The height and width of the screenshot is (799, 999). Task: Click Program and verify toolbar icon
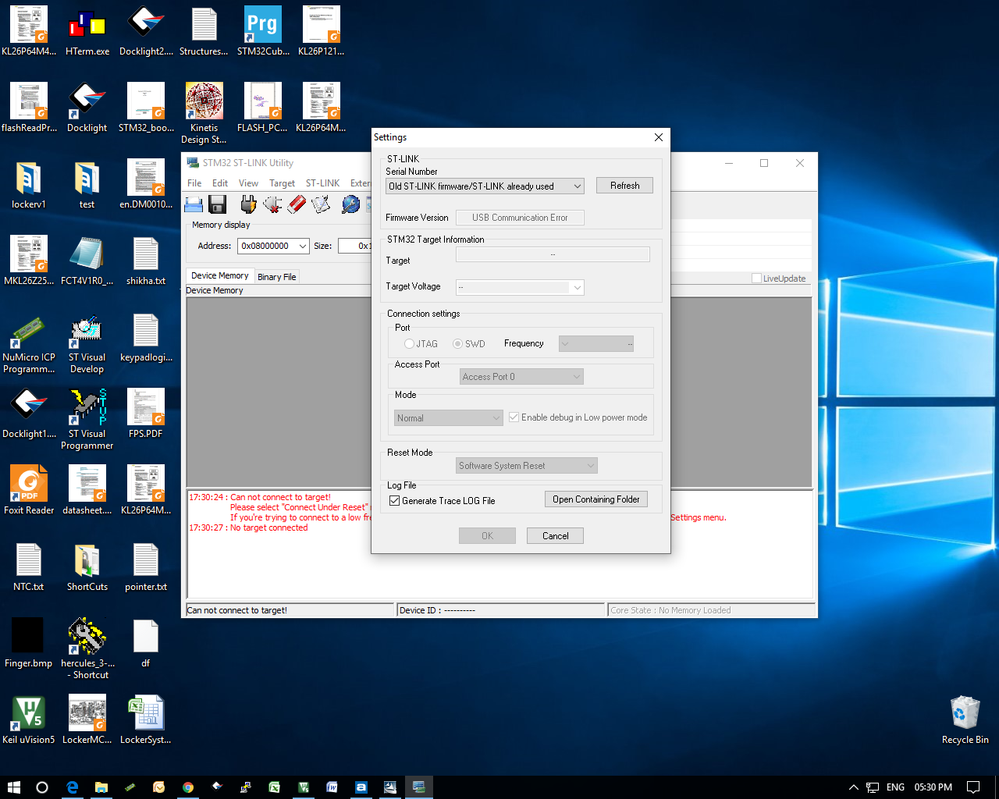coord(320,205)
